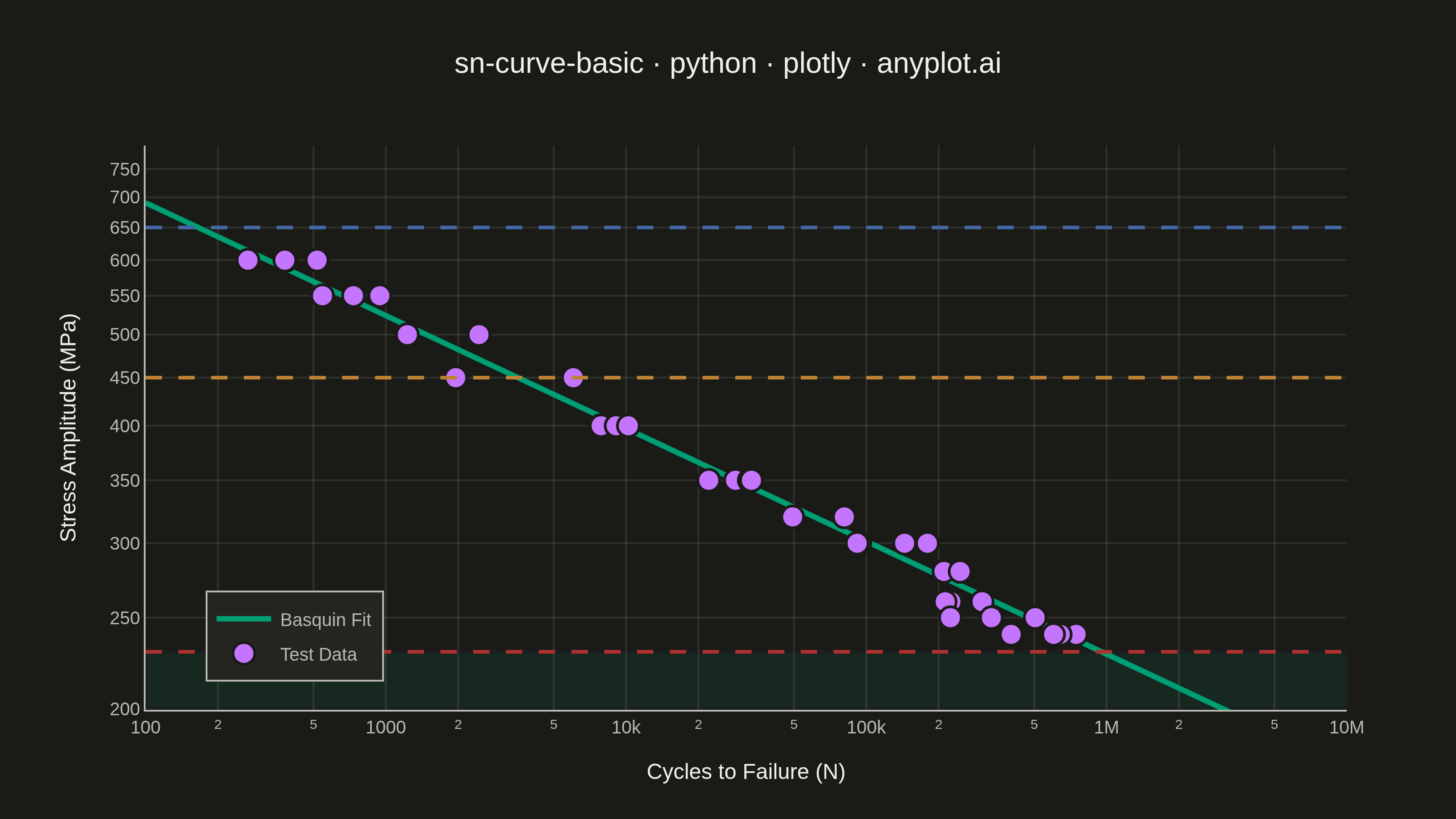
Task: Select the isolated data point at 500 MPa right of the fit line
Action: point(479,334)
